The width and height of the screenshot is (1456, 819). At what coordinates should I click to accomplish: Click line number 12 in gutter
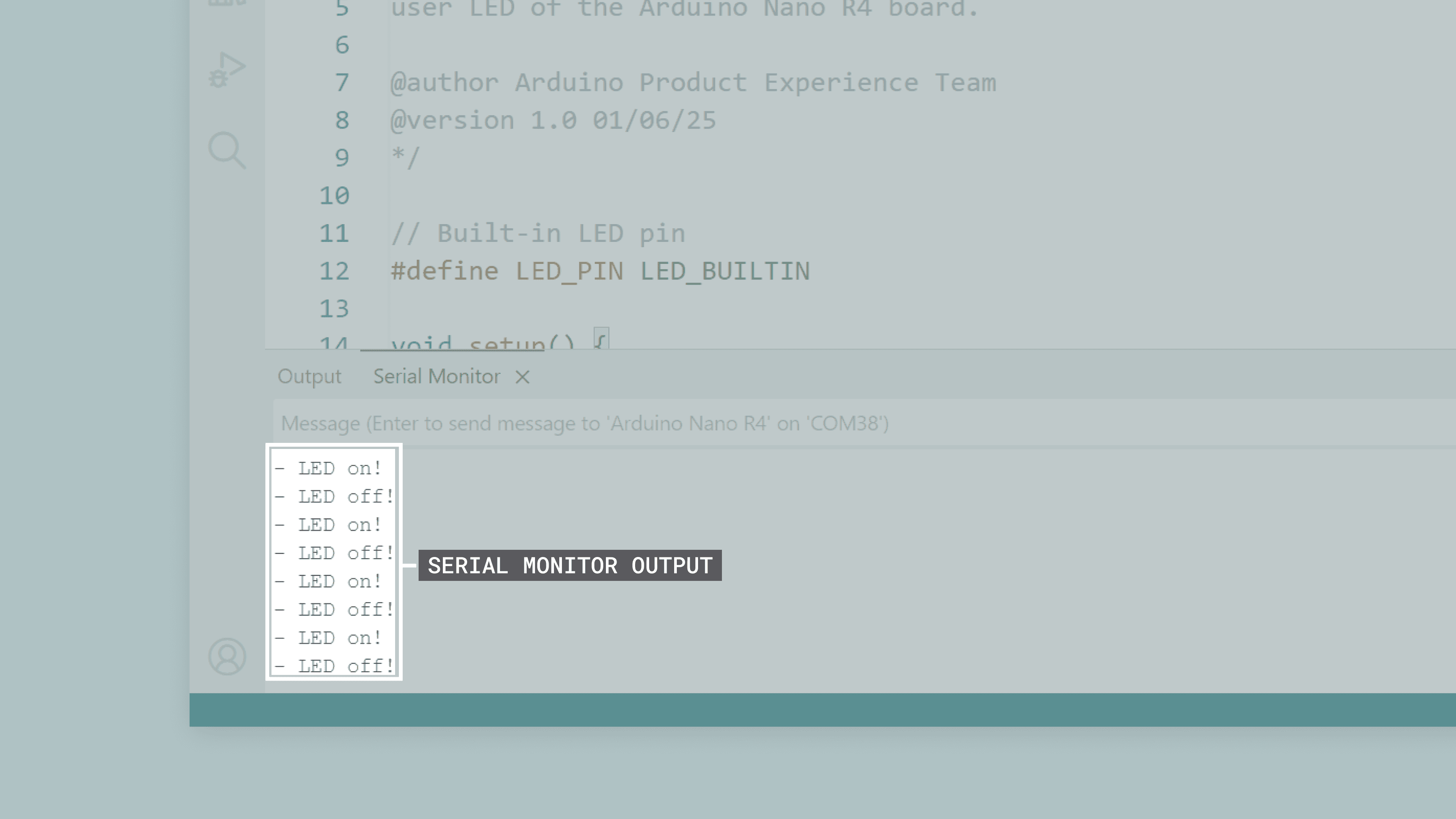pyautogui.click(x=334, y=271)
